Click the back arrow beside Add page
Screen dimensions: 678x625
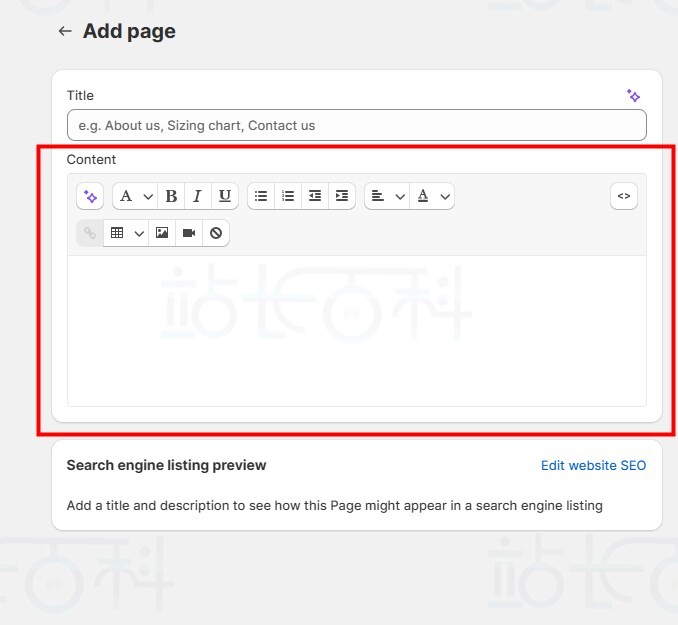(x=65, y=31)
